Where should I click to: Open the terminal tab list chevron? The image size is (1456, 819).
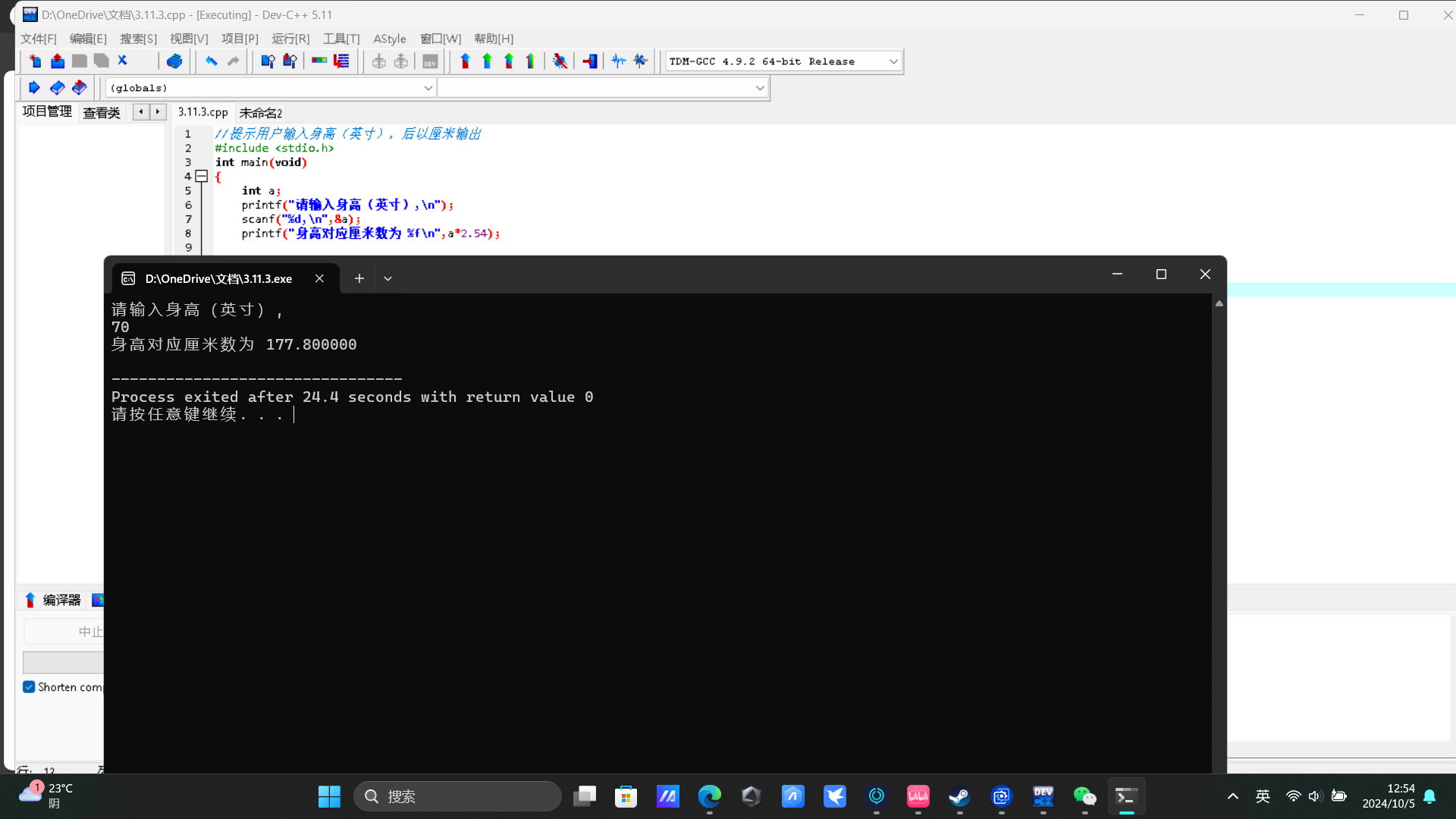[388, 278]
